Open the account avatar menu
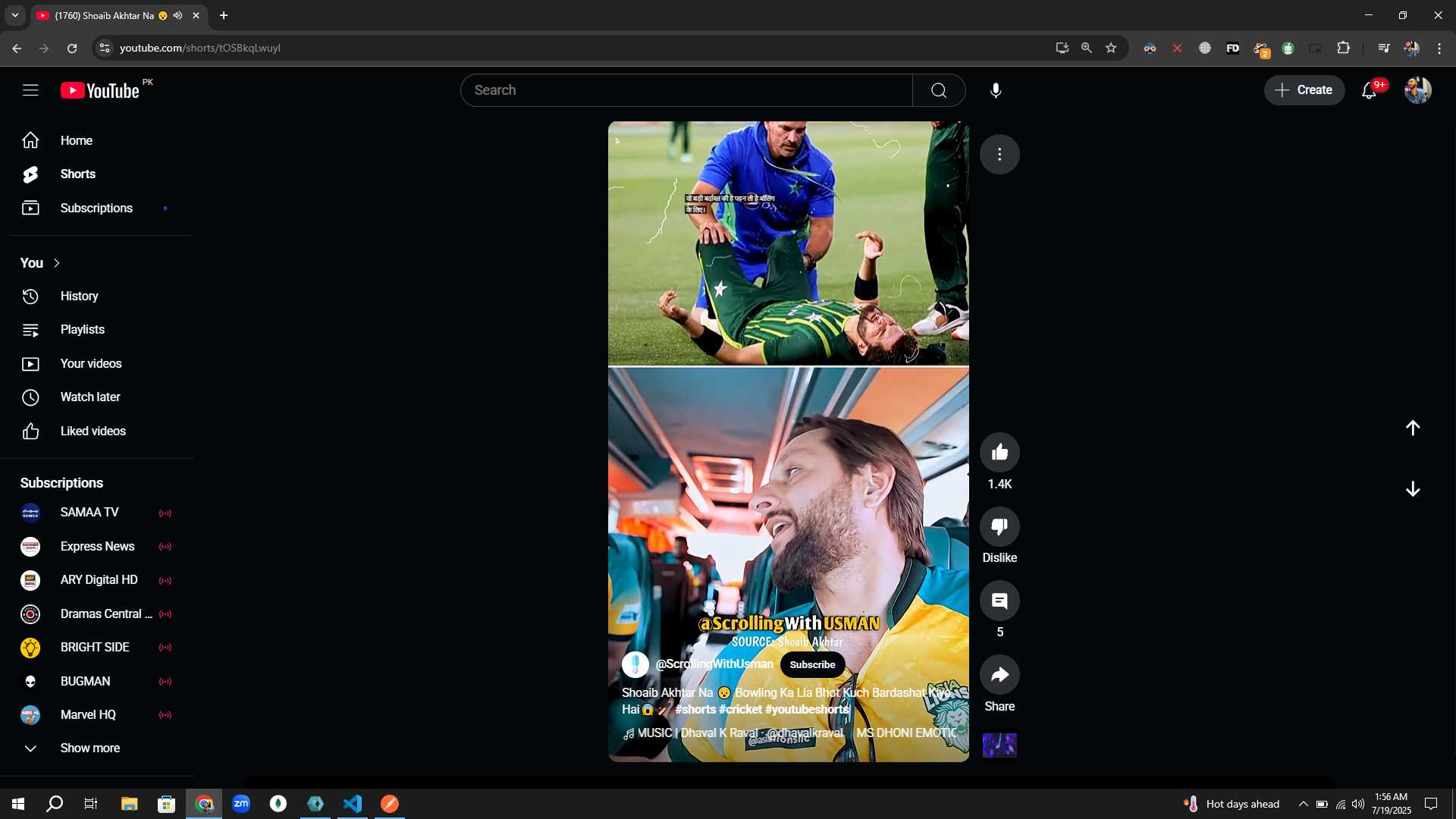The height and width of the screenshot is (819, 1456). click(x=1417, y=90)
